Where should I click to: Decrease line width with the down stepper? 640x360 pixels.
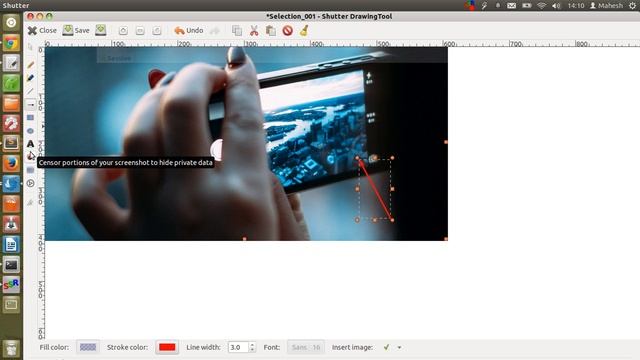pos(252,350)
